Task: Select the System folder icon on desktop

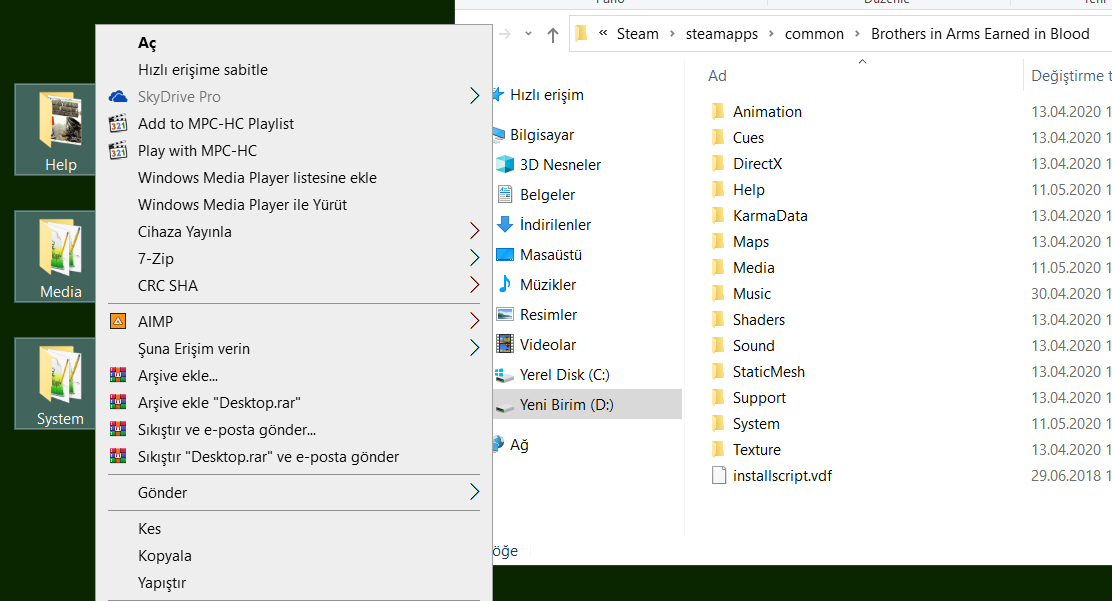Action: pos(60,383)
